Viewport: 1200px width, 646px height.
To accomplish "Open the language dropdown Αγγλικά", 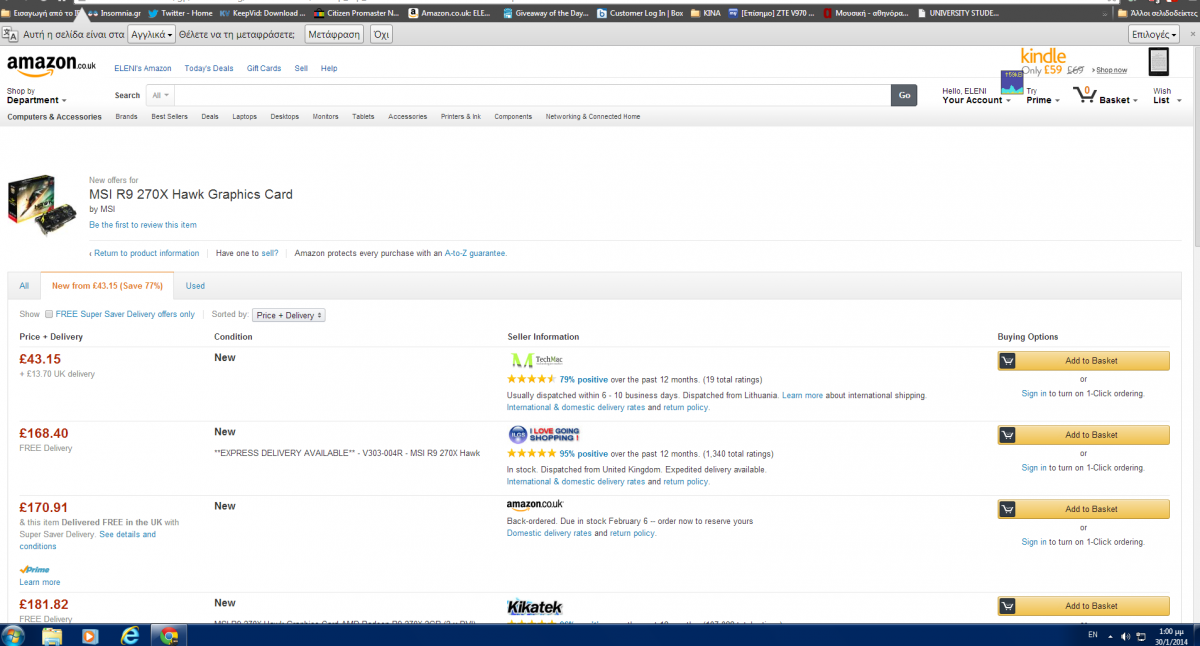I will click(x=152, y=34).
